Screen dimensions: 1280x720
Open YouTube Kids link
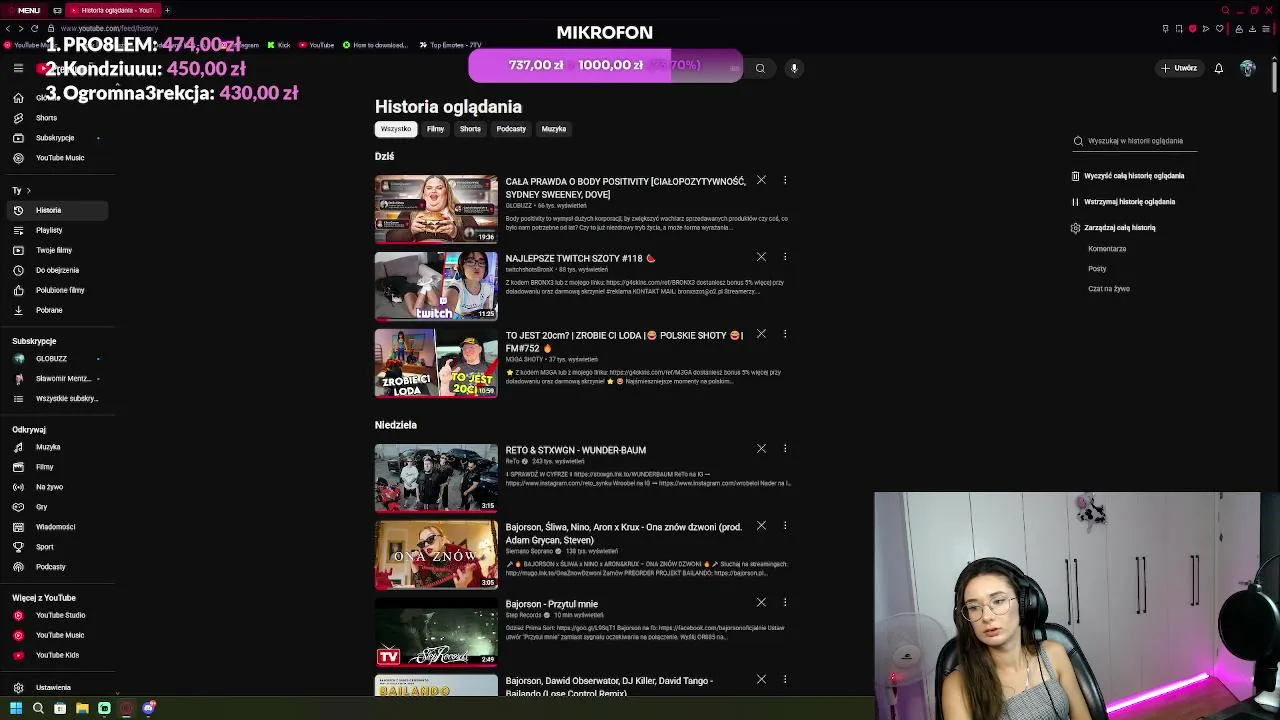[57, 655]
